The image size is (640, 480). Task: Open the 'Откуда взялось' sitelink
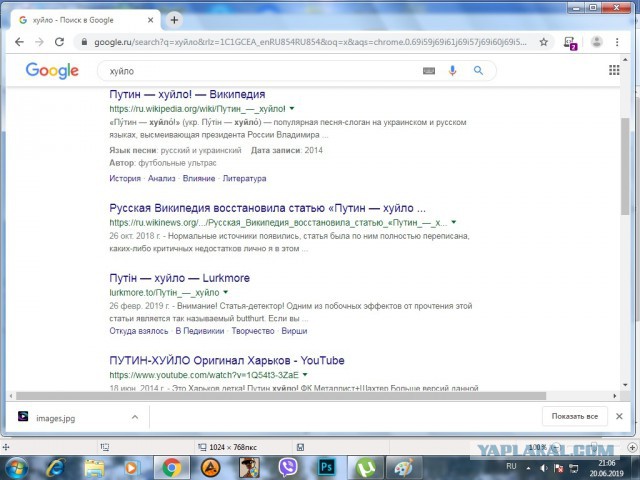[x=139, y=331]
